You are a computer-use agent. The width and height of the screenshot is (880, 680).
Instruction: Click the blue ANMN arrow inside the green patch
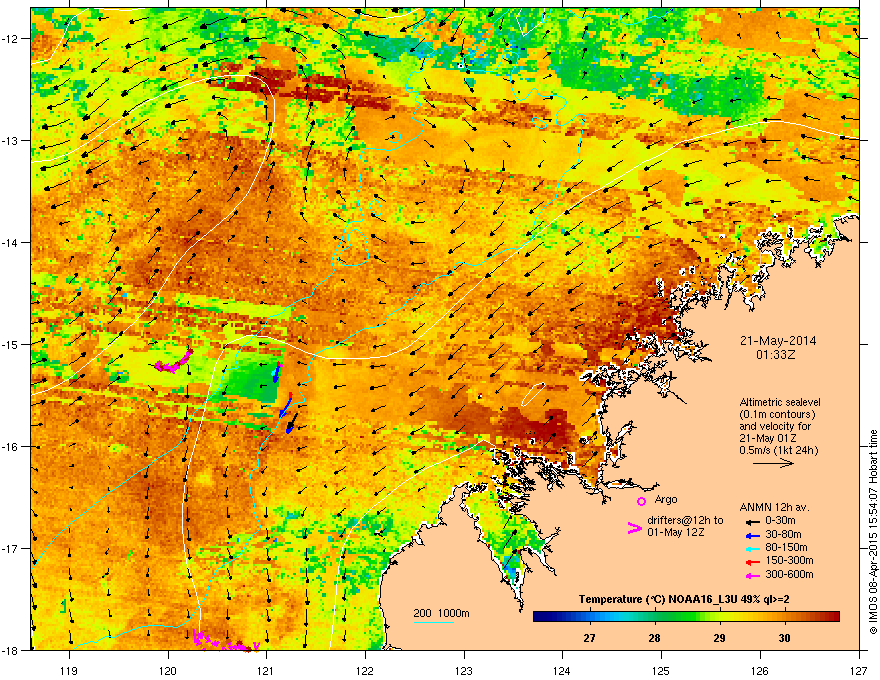click(276, 373)
